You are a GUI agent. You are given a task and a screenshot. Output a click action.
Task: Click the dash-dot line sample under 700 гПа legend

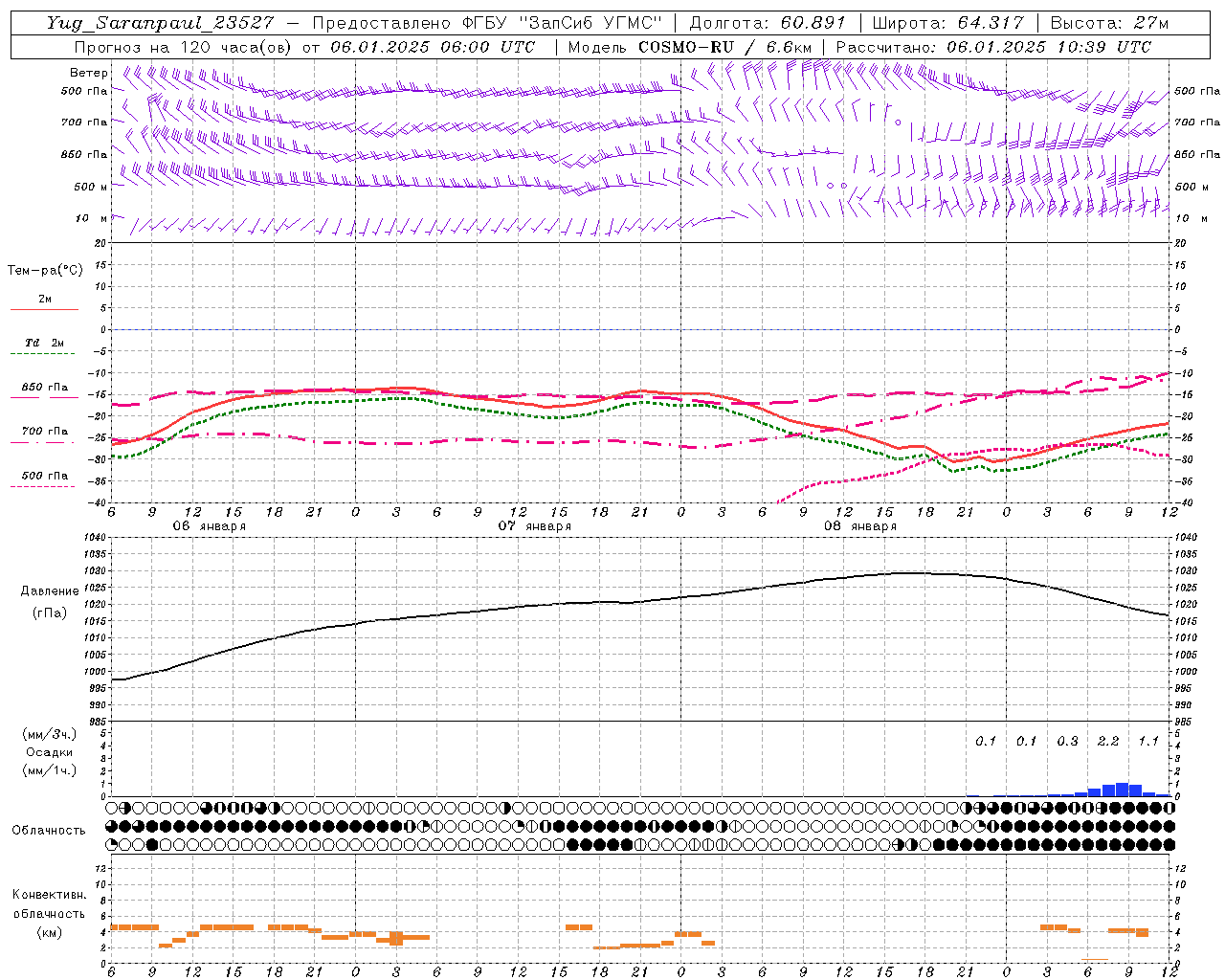tap(42, 443)
